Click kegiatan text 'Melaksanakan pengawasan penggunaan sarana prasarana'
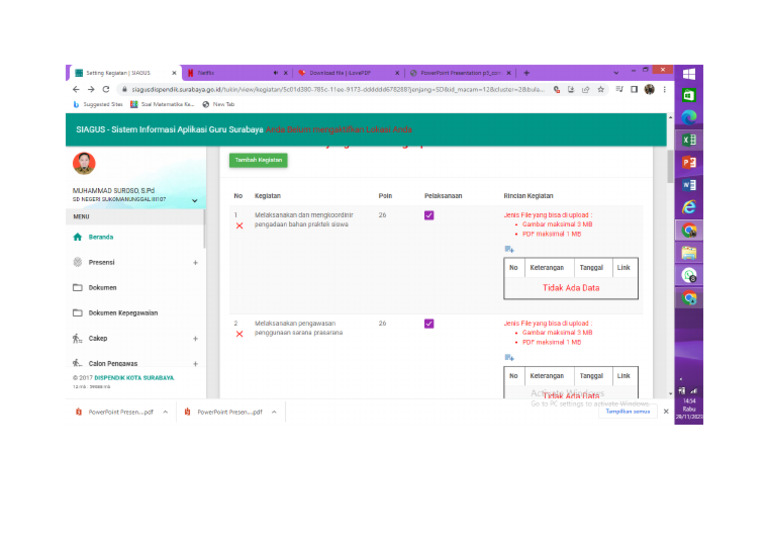Image resolution: width=768 pixels, height=543 pixels. click(x=298, y=328)
